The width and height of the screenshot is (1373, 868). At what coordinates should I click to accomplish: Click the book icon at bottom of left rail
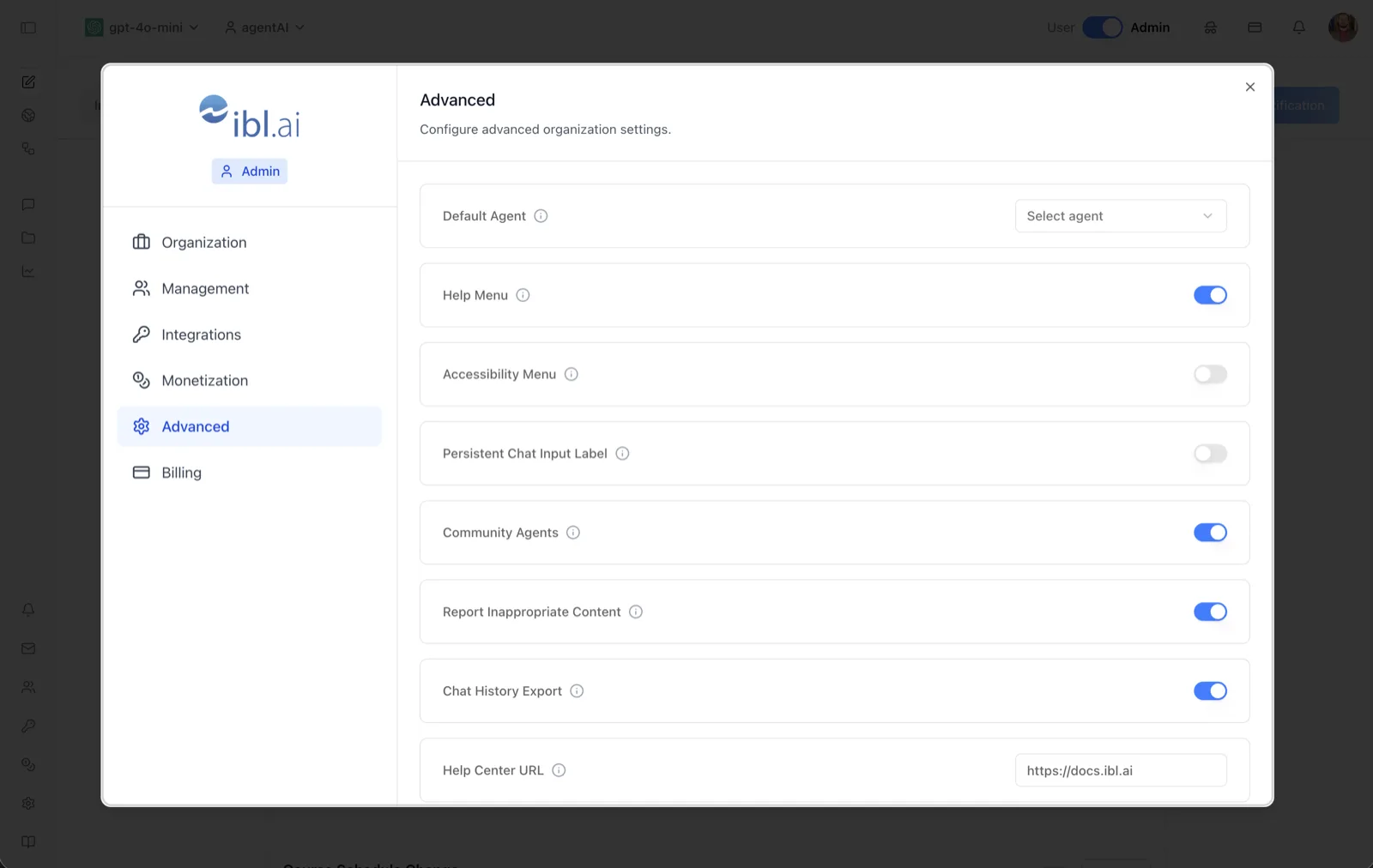[x=28, y=841]
